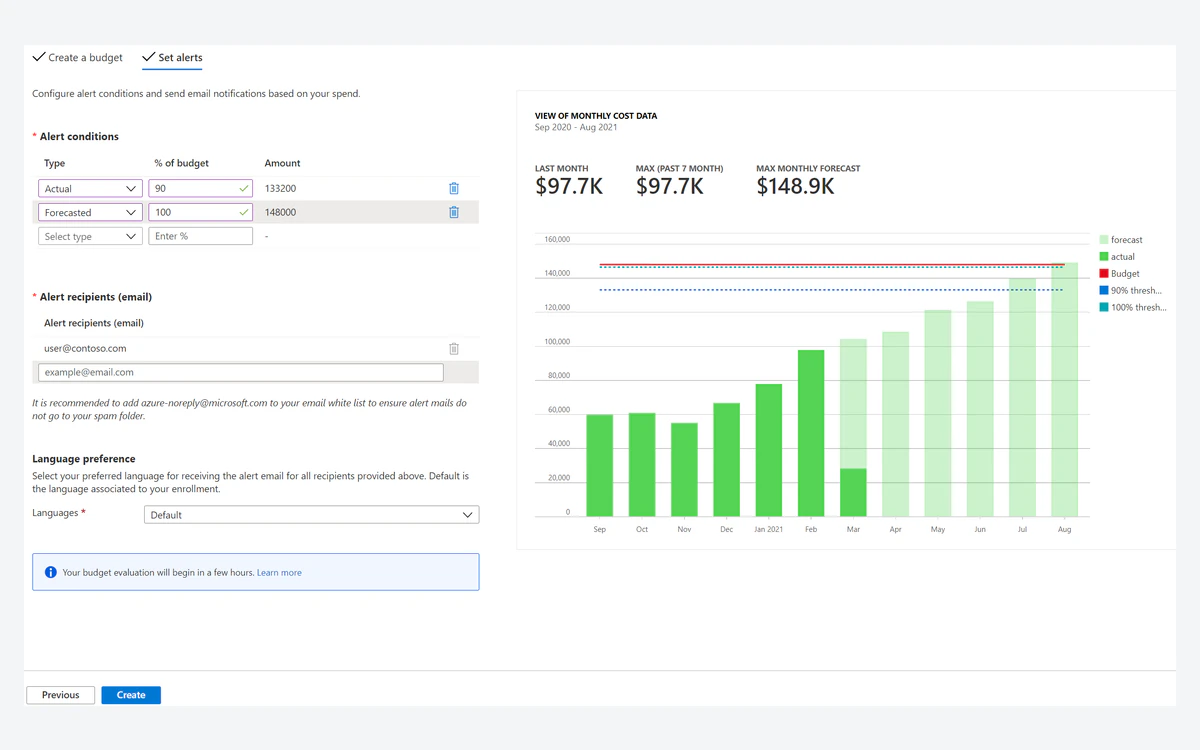
Task: Click the Aug forecast bar
Action: point(1064,389)
